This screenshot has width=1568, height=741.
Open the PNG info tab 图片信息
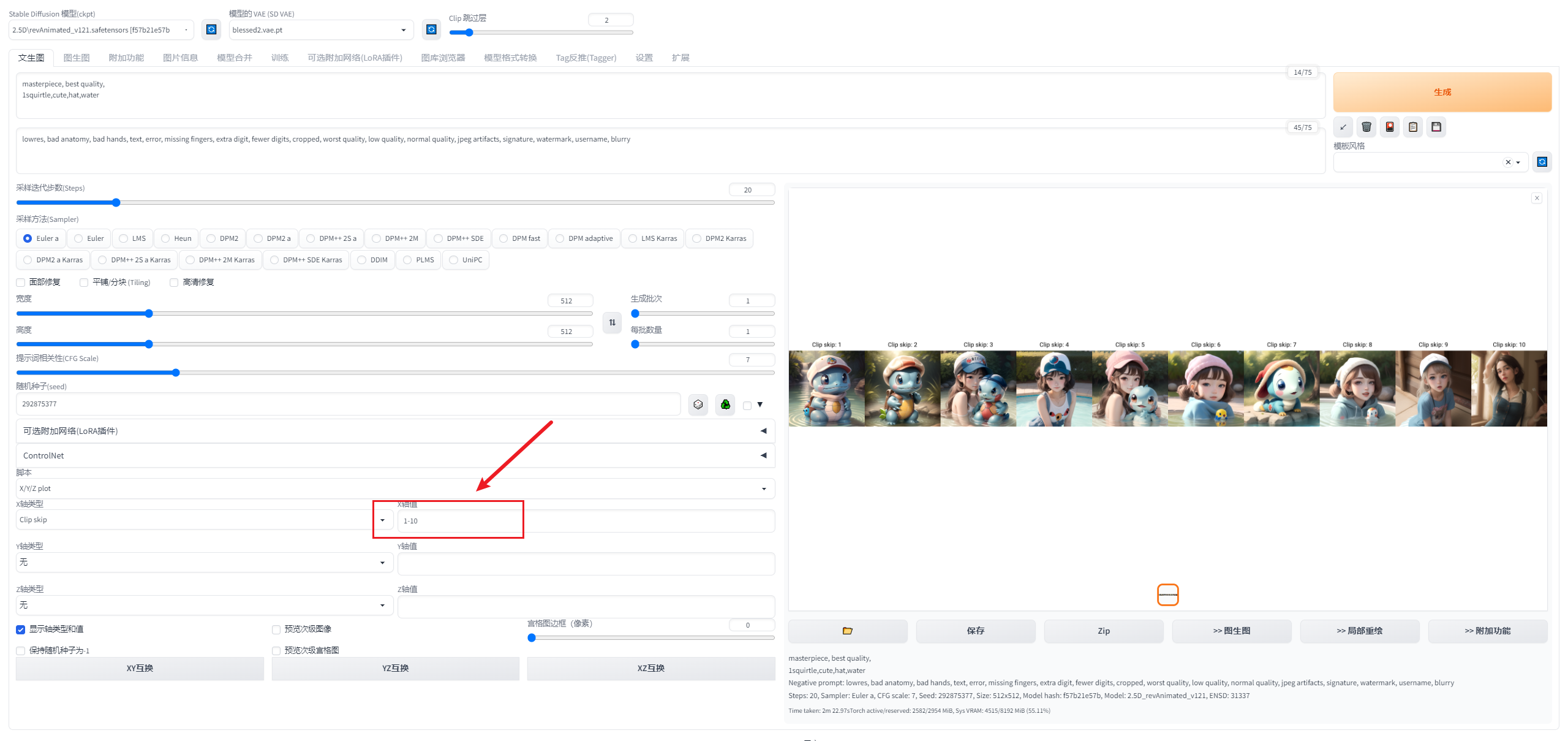[x=181, y=58]
